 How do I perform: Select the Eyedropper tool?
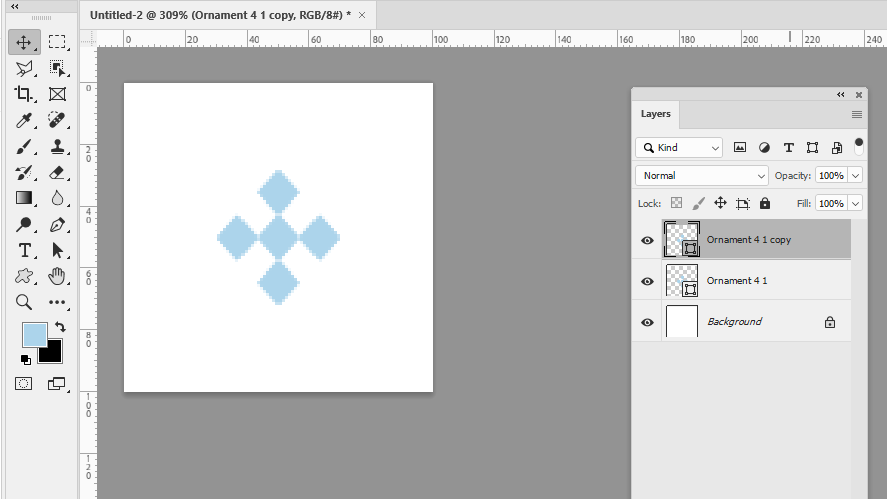tap(24, 120)
